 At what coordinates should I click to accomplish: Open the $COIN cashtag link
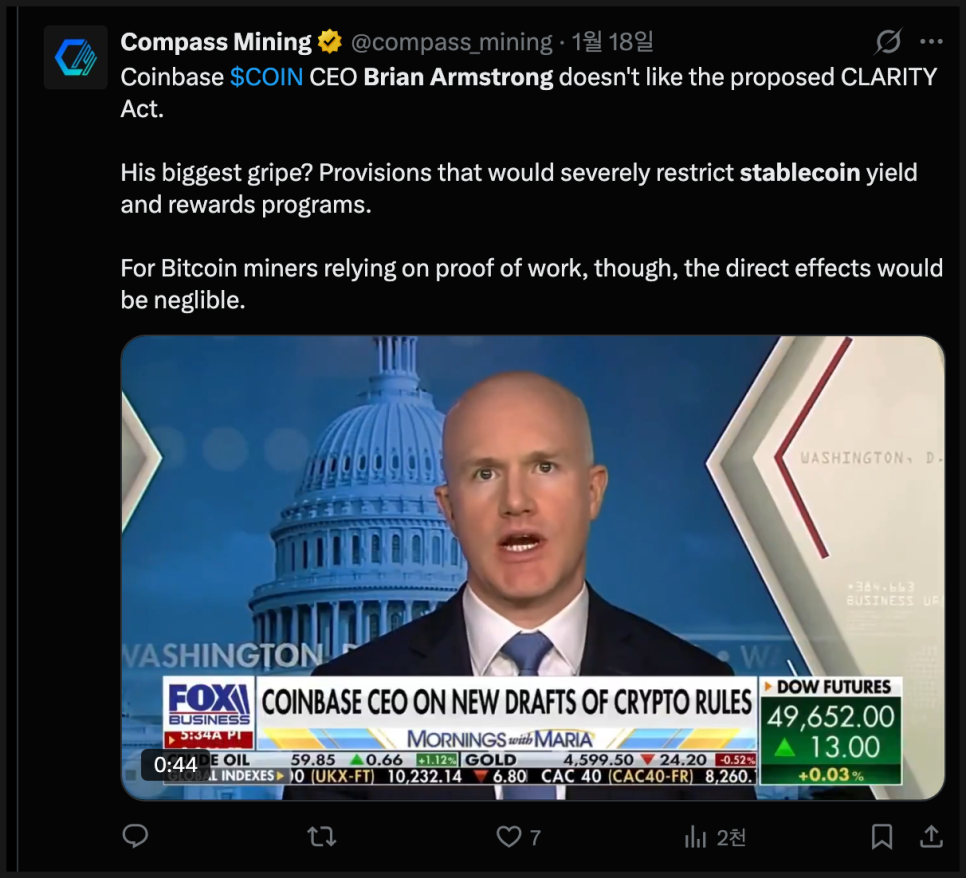pyautogui.click(x=266, y=77)
